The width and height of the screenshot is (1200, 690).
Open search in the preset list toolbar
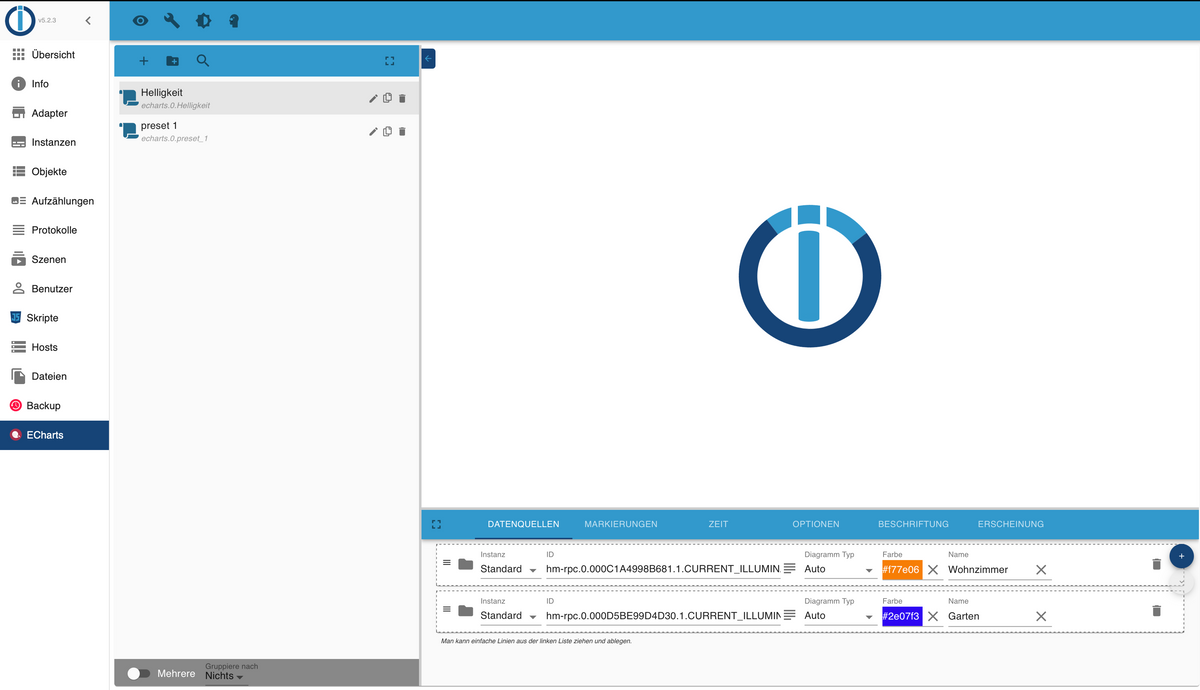[203, 61]
